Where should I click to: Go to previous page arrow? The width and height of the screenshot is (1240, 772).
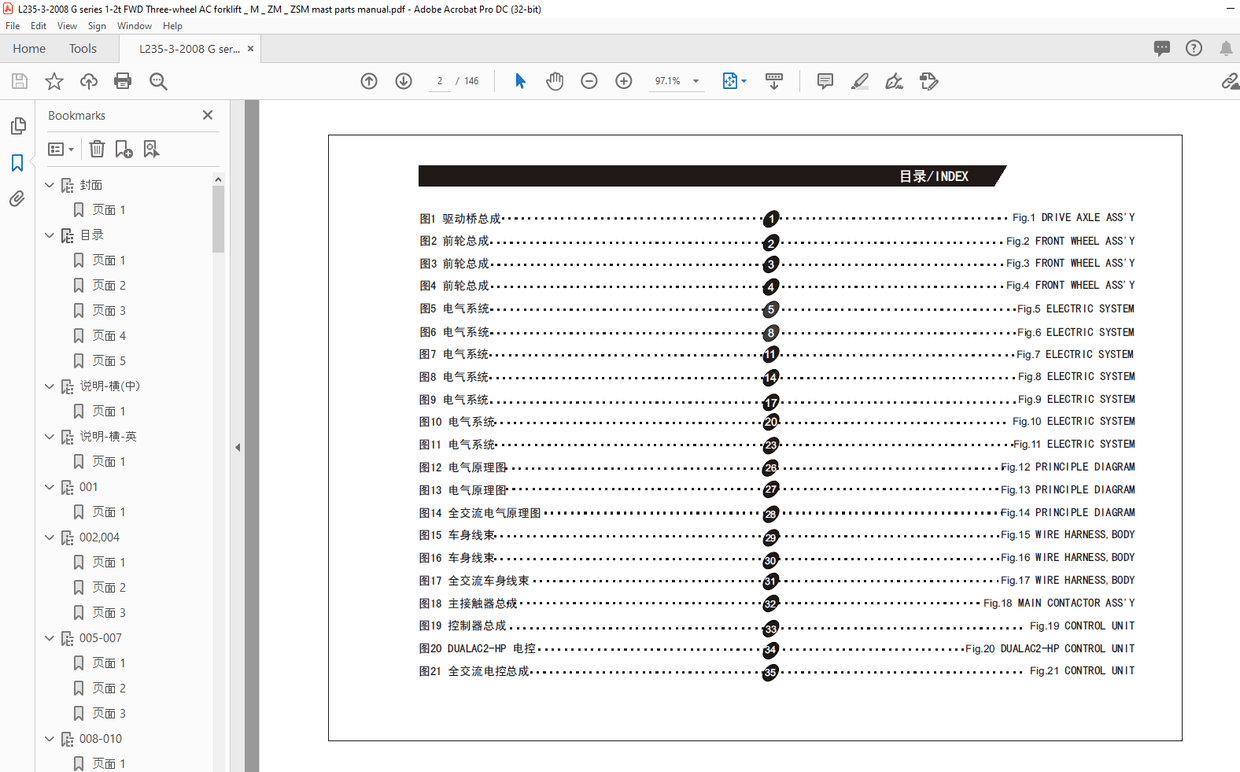click(369, 81)
